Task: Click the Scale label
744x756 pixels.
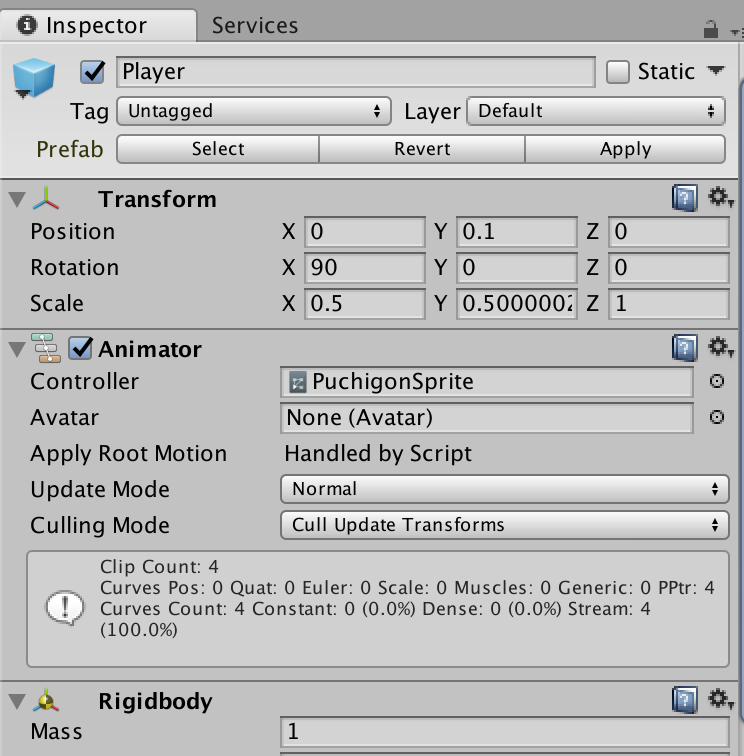Action: (57, 304)
